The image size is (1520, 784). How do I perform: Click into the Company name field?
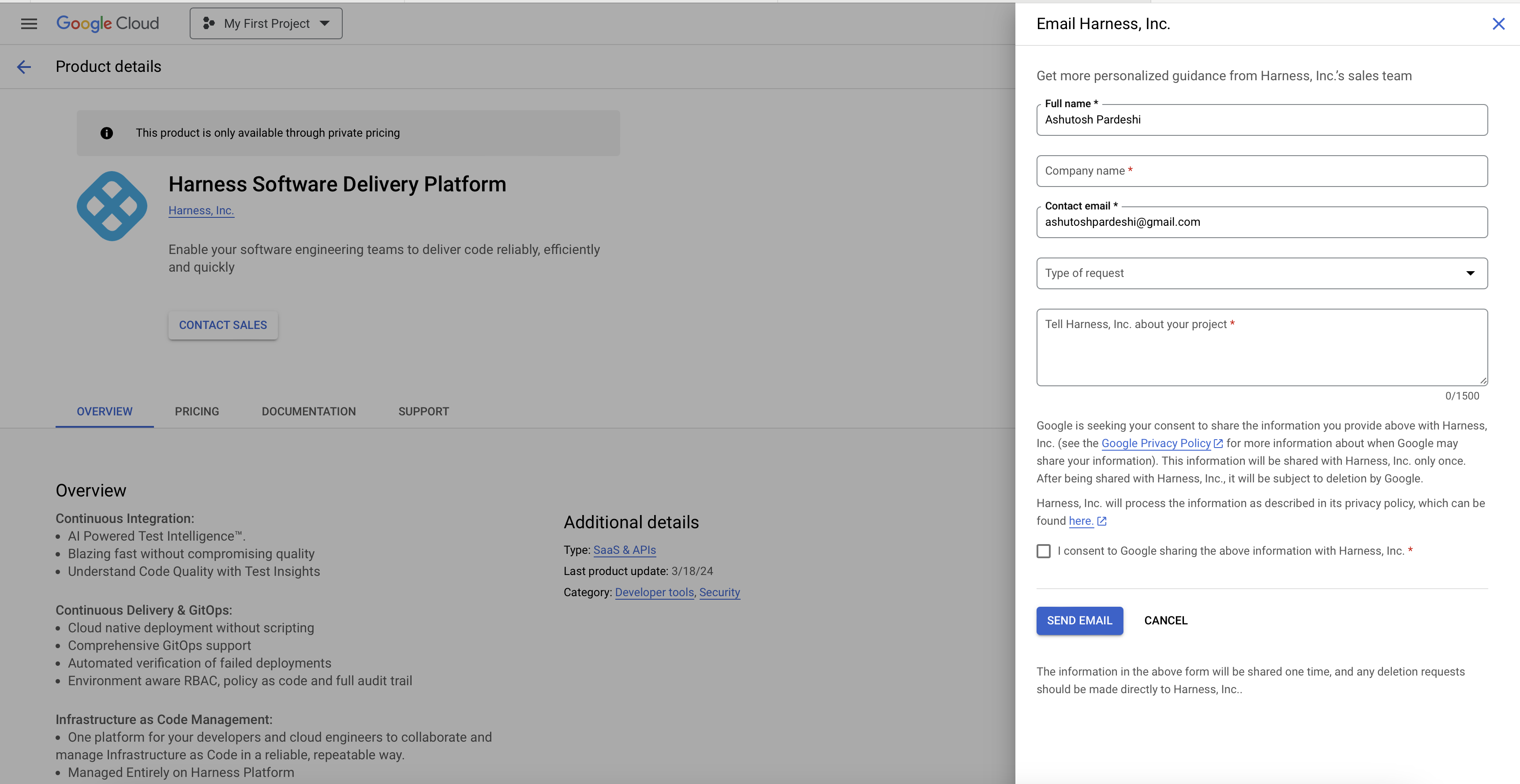click(1262, 171)
